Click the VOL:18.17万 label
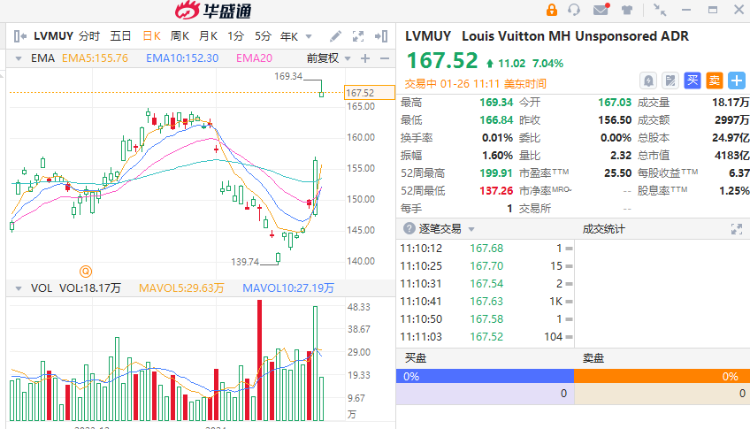 pyautogui.click(x=90, y=288)
